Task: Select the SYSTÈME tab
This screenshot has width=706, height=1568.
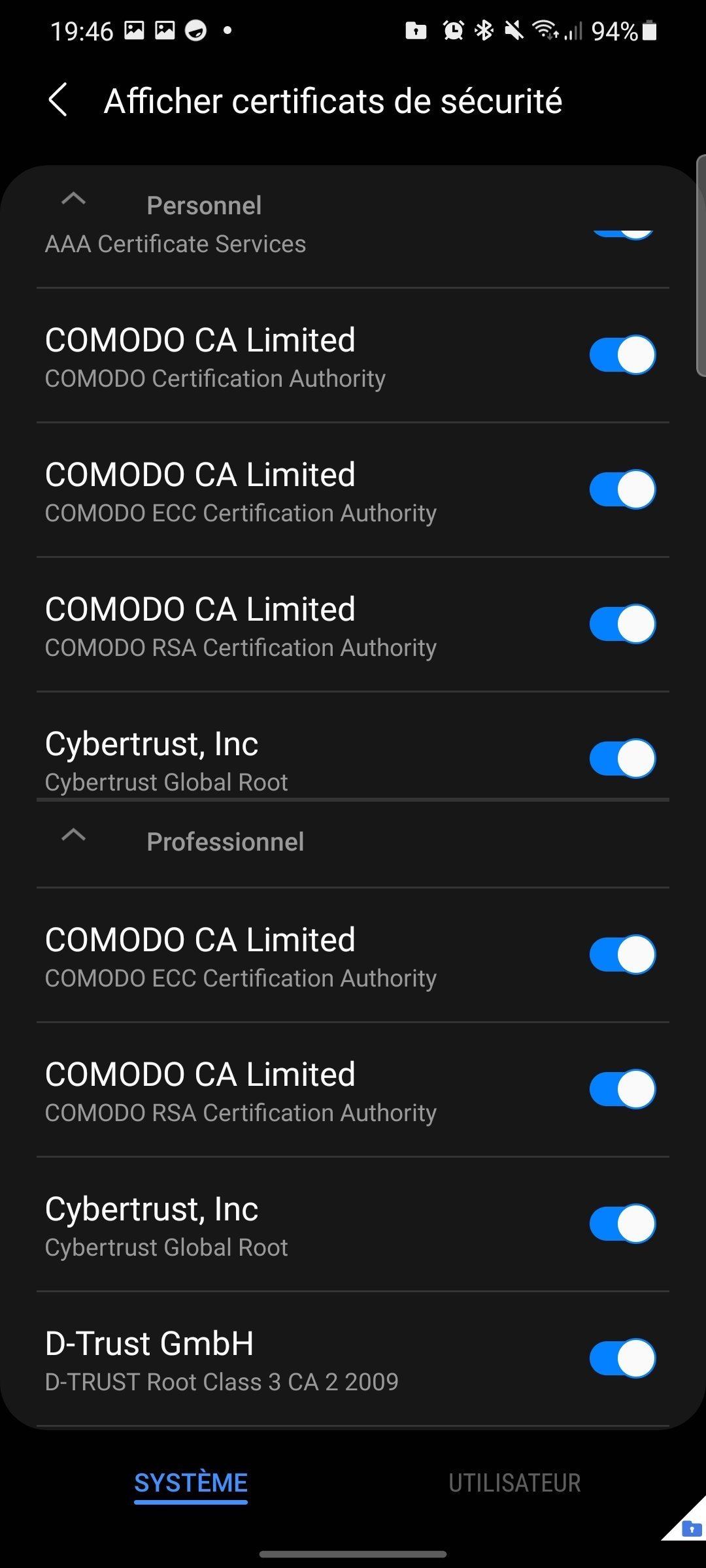Action: [191, 1483]
